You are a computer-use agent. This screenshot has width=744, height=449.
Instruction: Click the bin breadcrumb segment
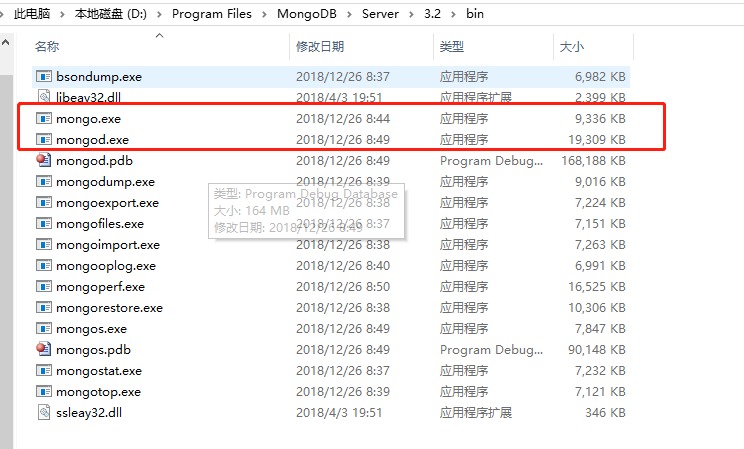pos(474,14)
